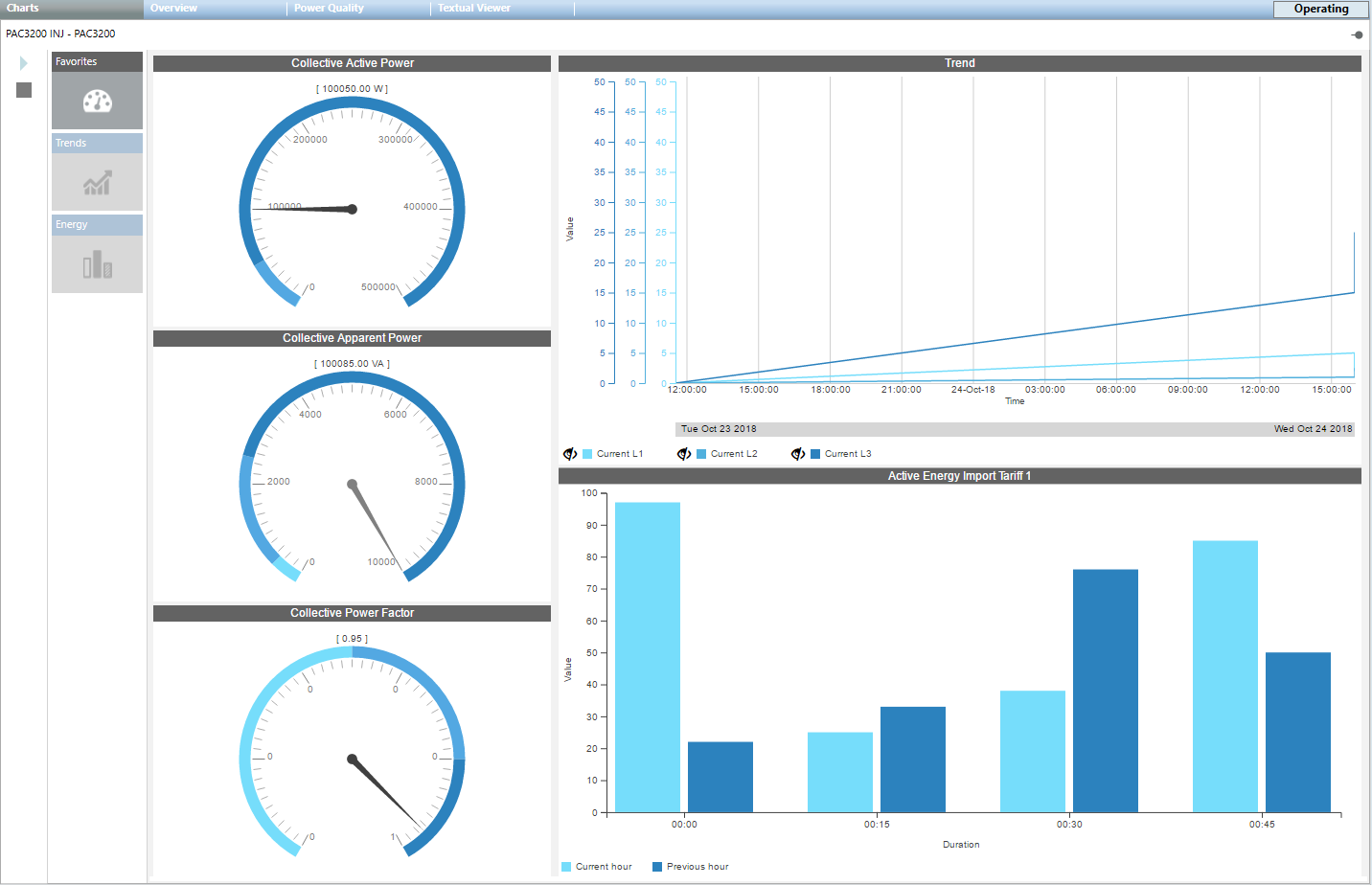Click the play arrow in left strip
The width and height of the screenshot is (1372, 885).
[x=24, y=63]
